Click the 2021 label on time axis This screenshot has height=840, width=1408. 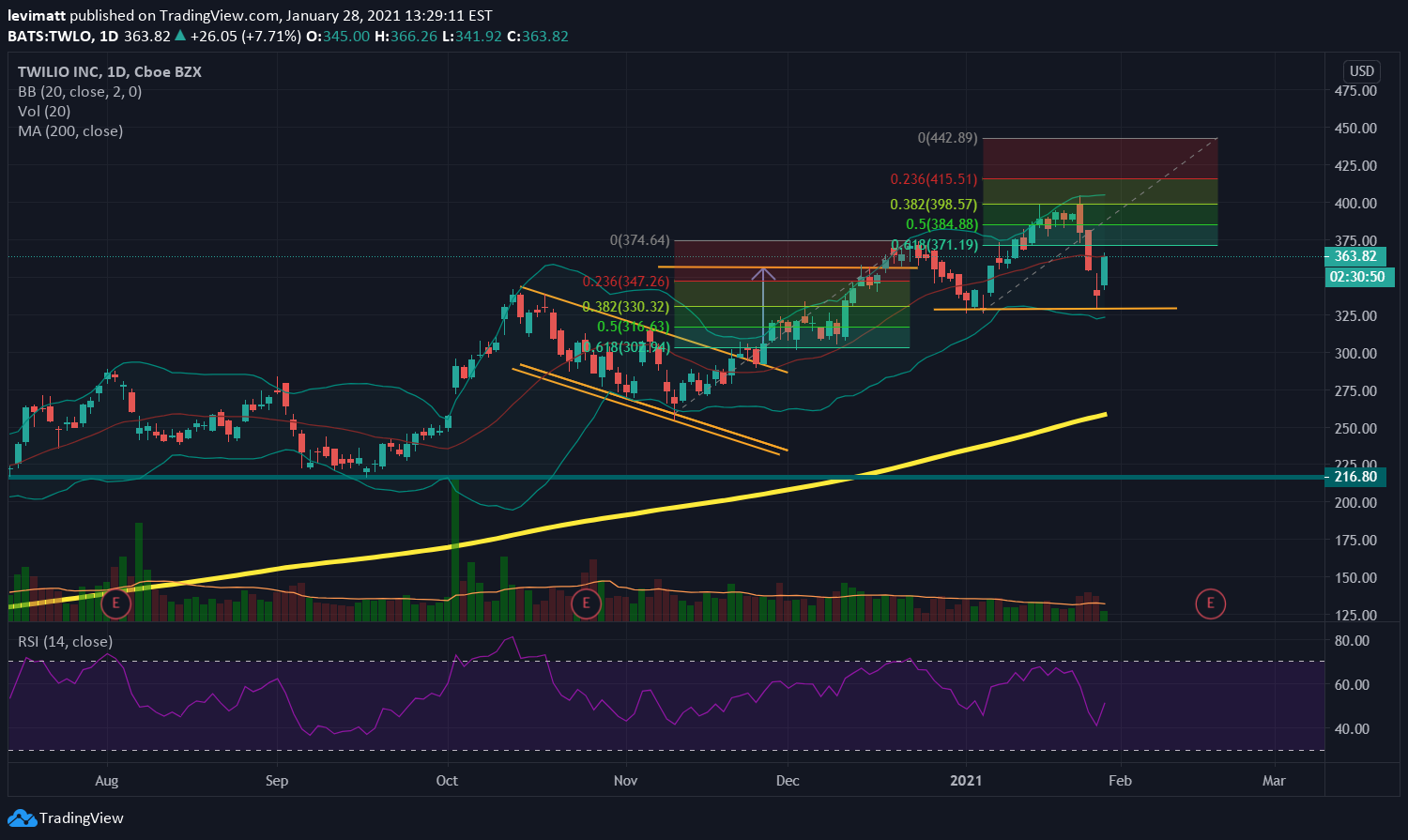(966, 781)
